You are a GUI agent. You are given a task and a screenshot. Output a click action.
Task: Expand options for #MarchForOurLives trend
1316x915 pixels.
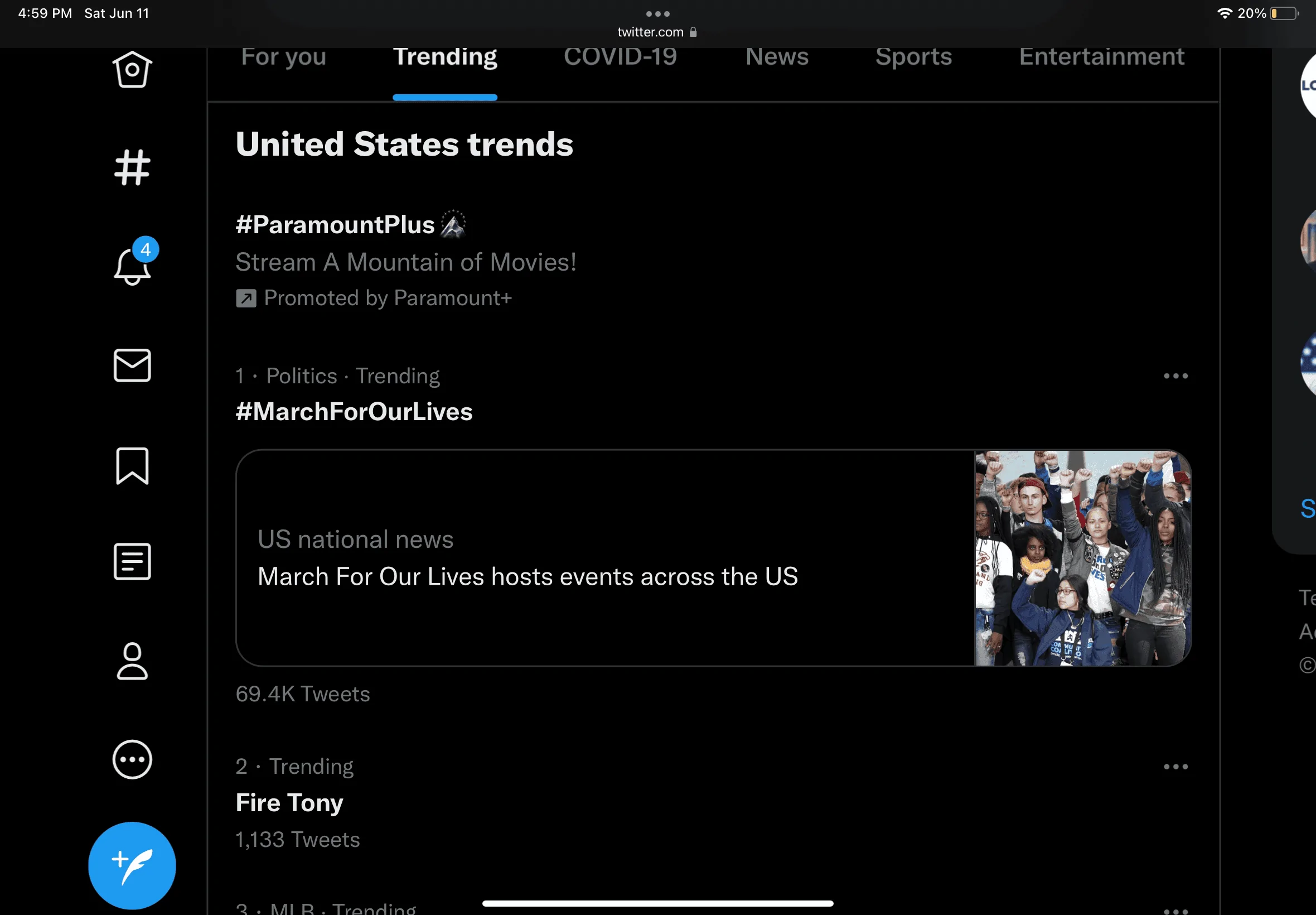click(x=1175, y=376)
